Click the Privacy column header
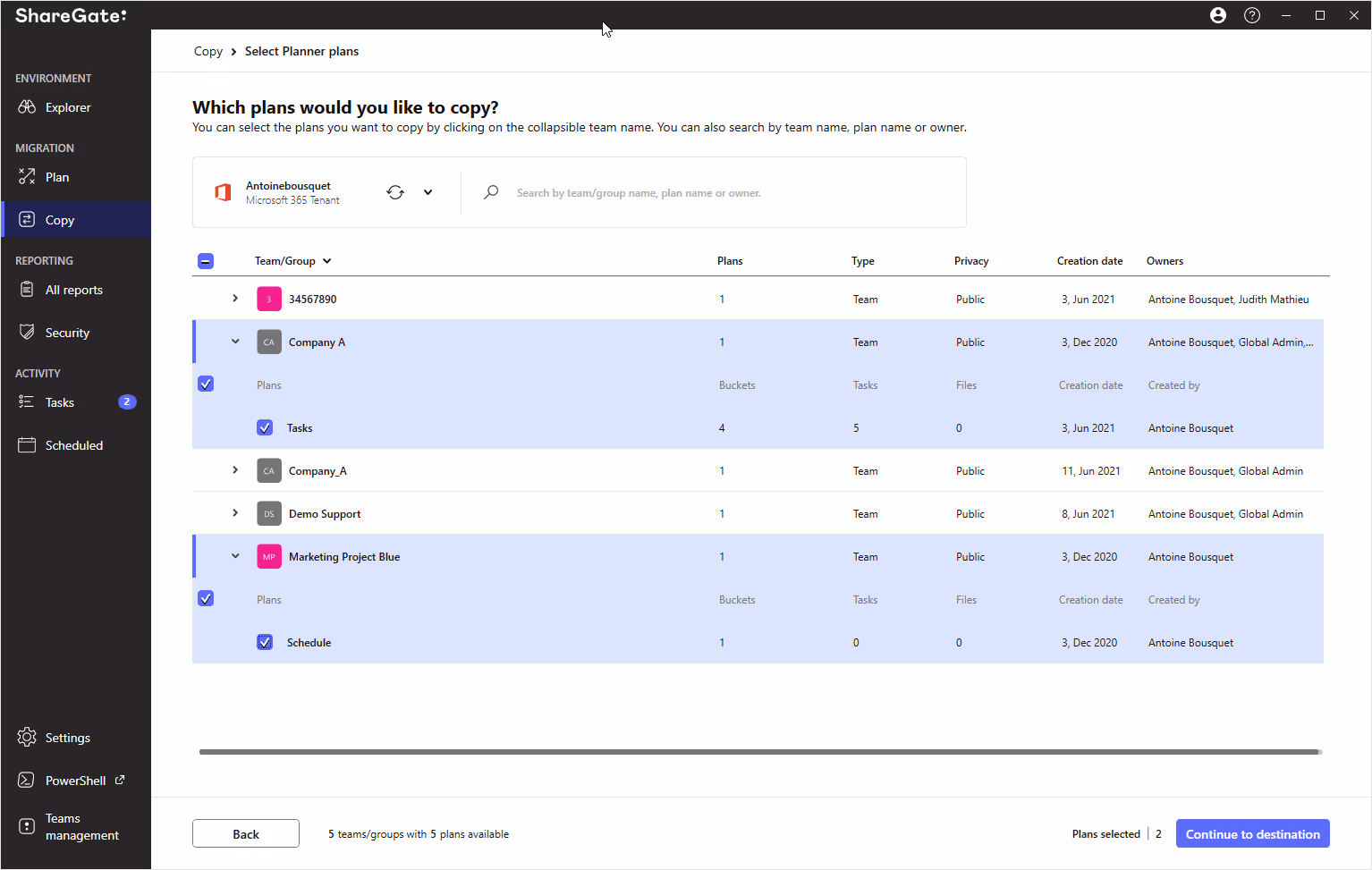 [x=971, y=261]
